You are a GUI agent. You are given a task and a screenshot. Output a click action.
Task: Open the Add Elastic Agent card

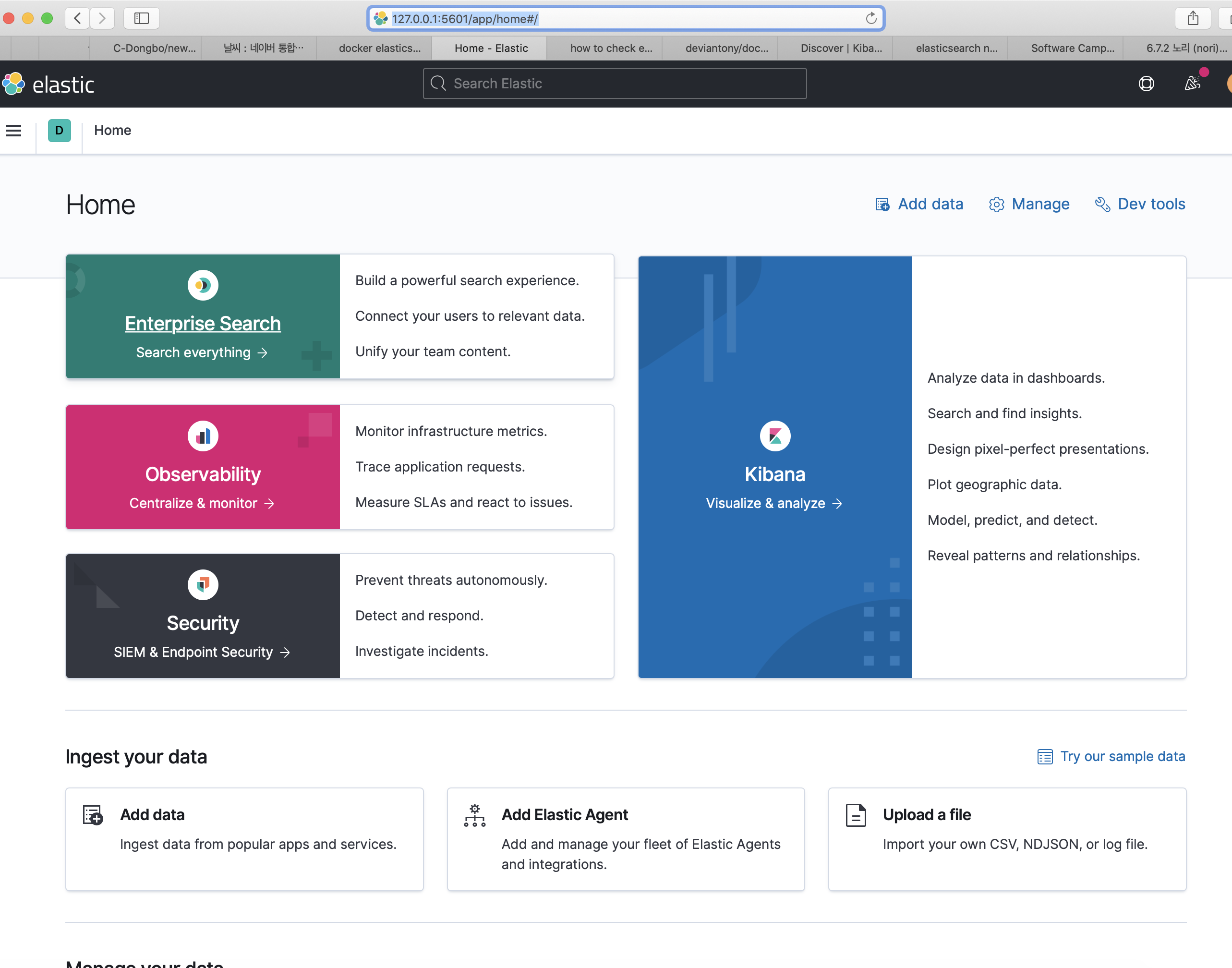point(625,839)
